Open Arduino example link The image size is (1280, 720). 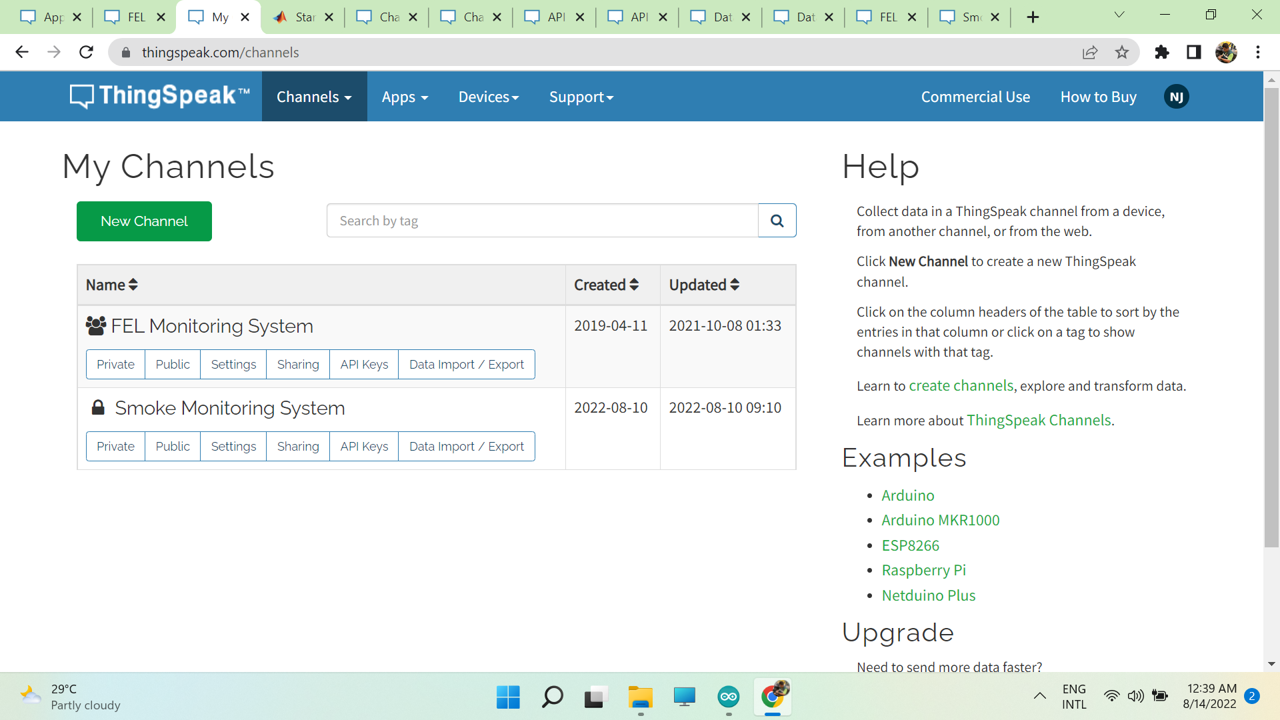point(908,495)
